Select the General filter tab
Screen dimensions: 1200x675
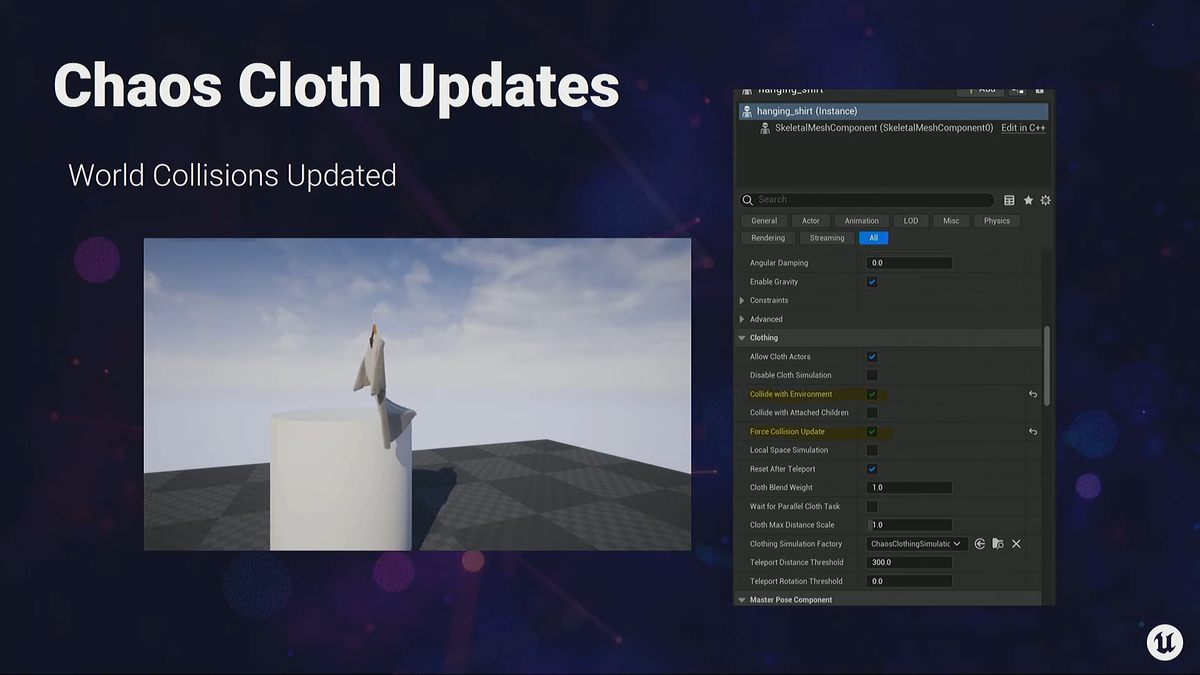tap(764, 221)
